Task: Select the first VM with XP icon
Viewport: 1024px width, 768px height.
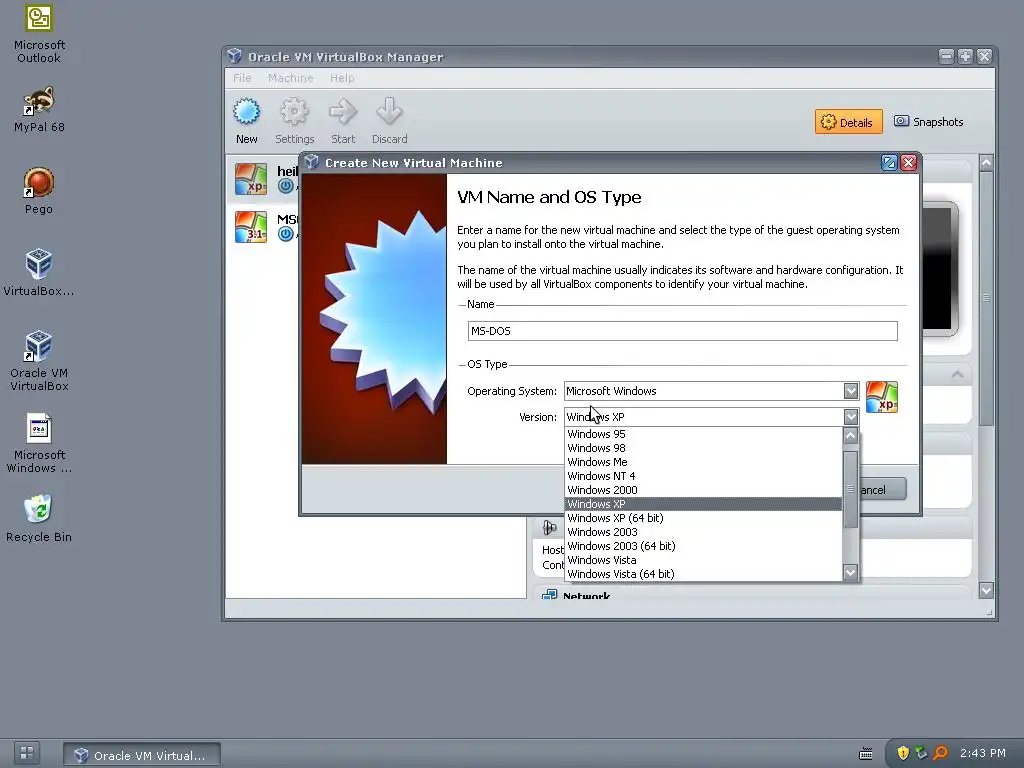Action: (251, 179)
